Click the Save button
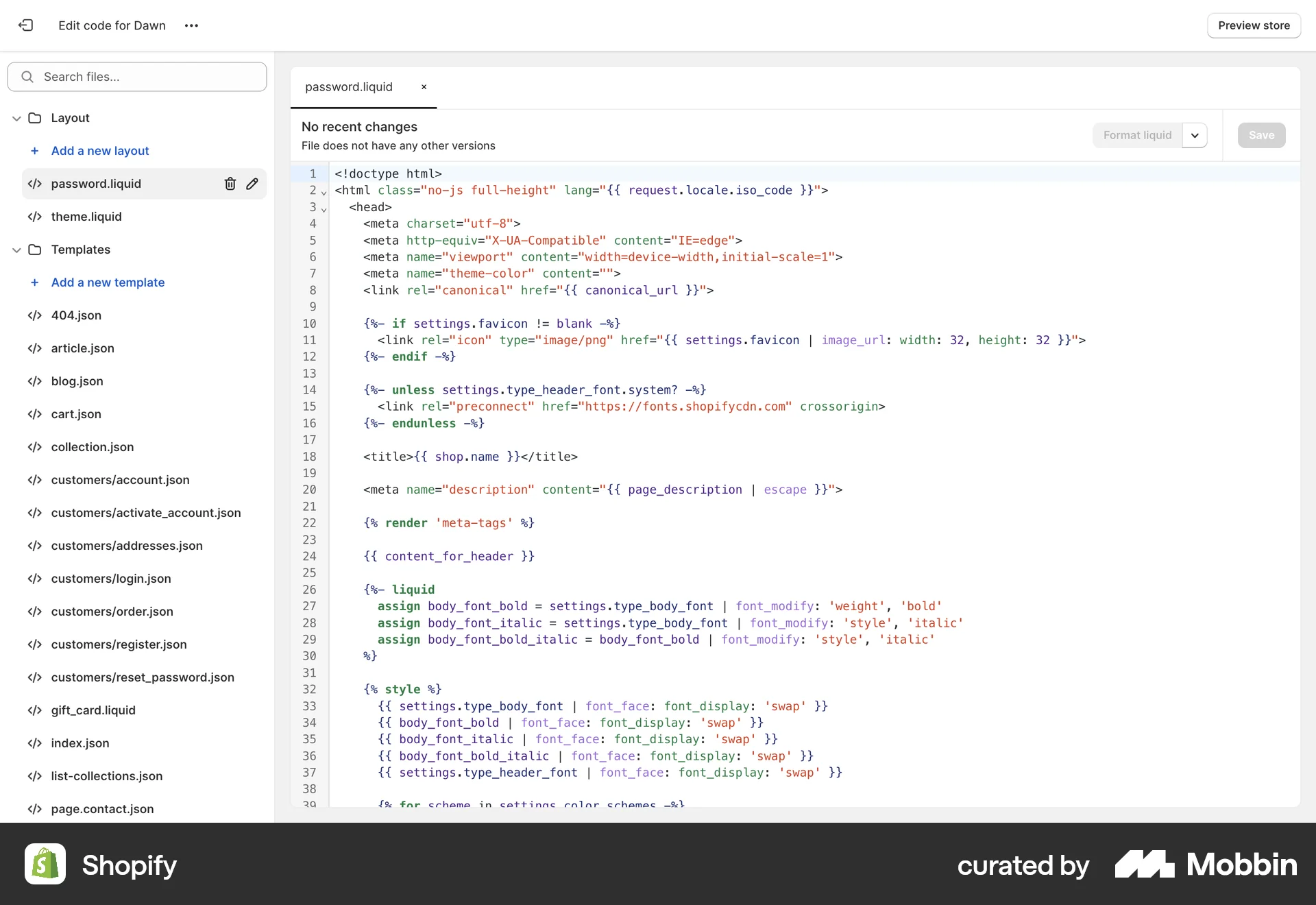 pyautogui.click(x=1261, y=135)
